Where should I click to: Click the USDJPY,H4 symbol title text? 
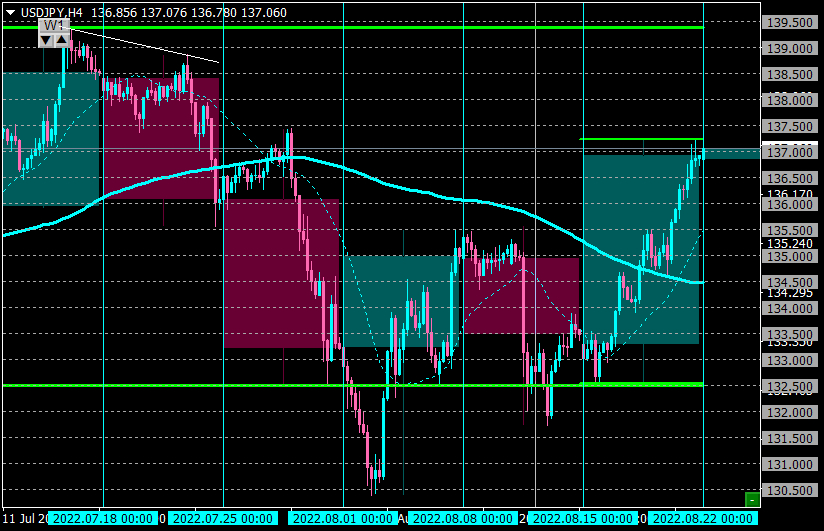click(x=52, y=13)
